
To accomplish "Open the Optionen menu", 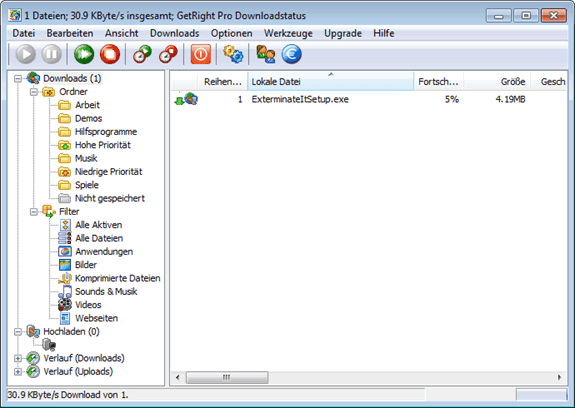I will (231, 33).
